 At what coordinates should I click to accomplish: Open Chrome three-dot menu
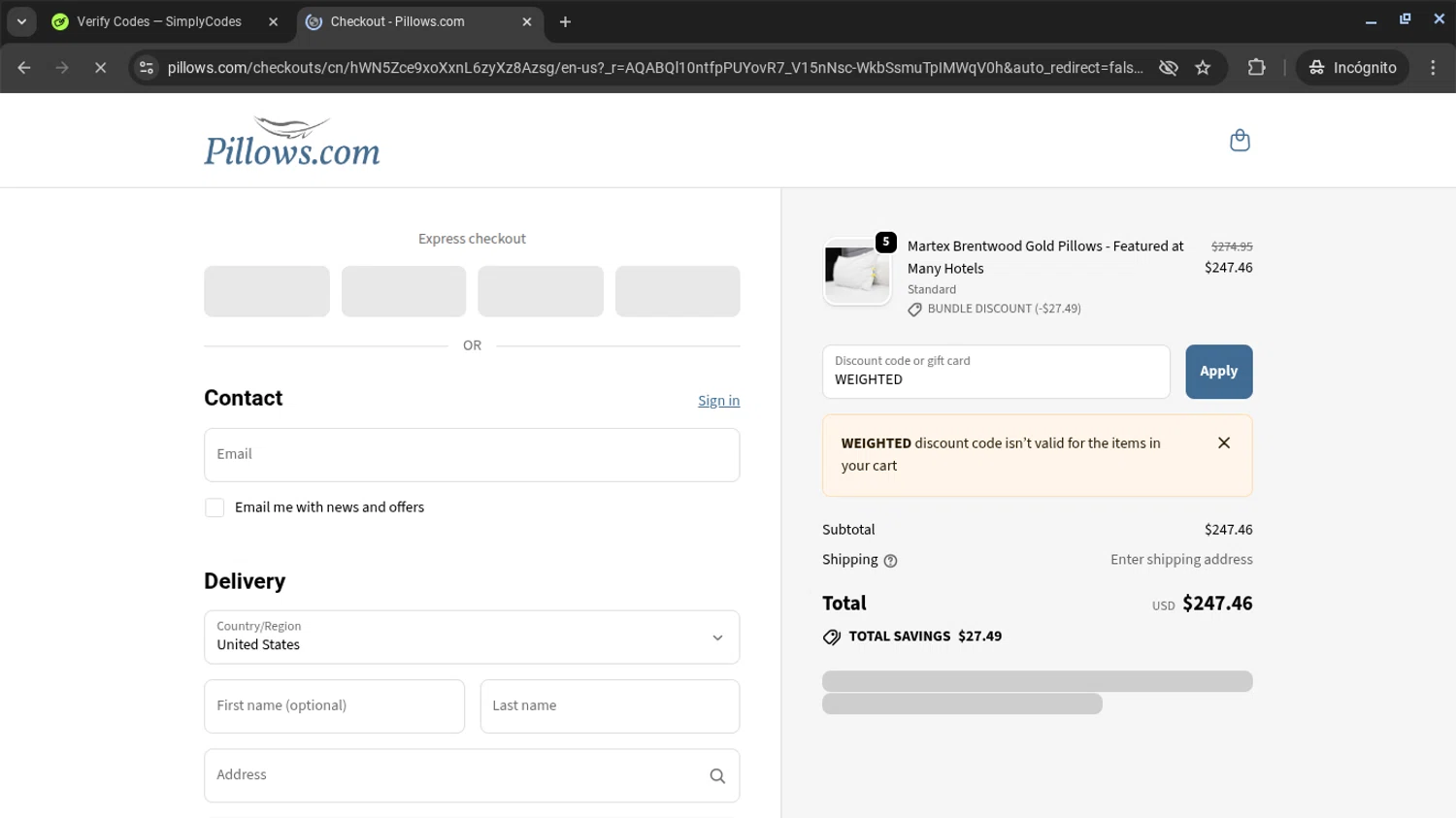click(x=1433, y=67)
